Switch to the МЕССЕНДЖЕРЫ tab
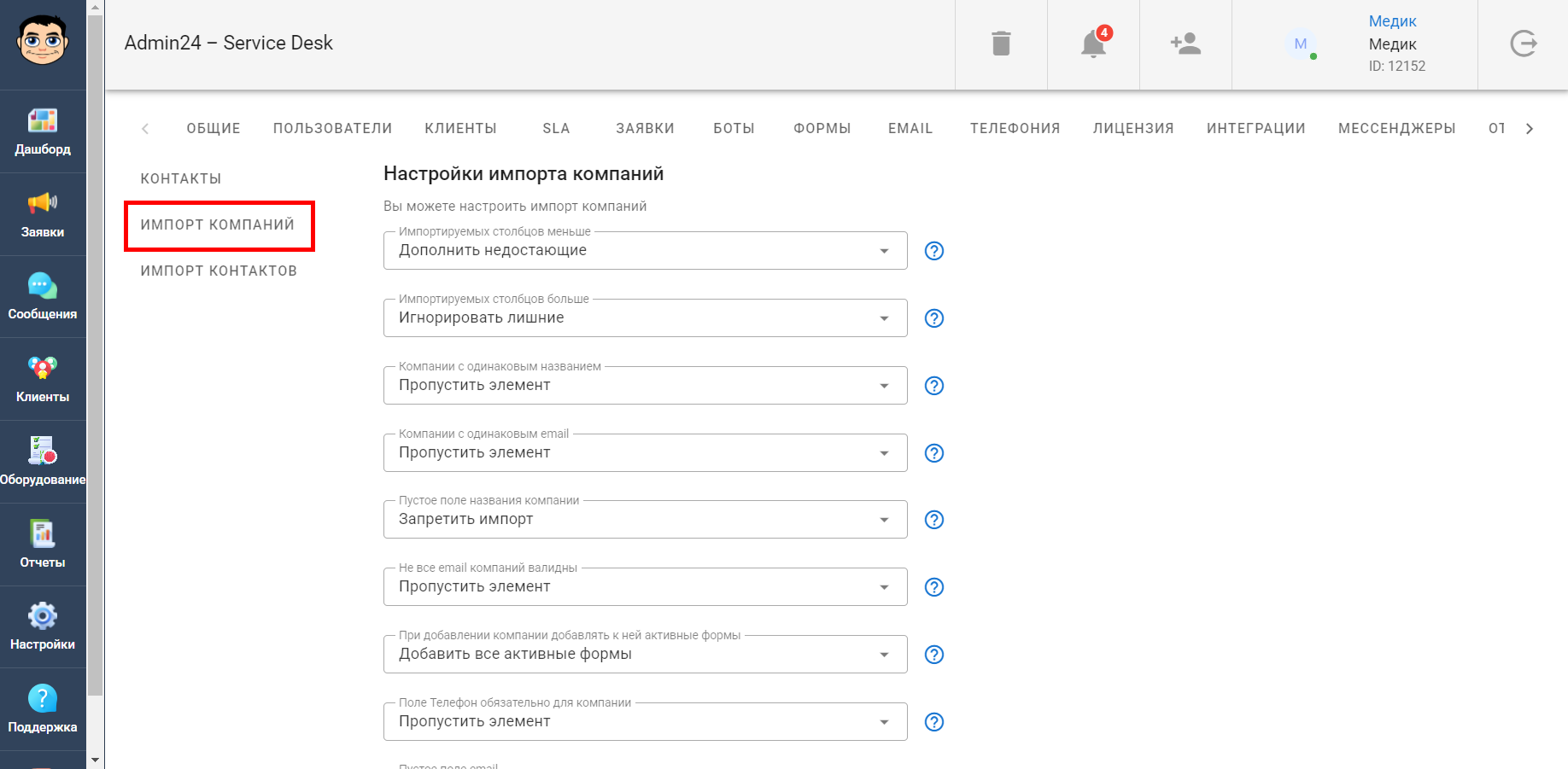 point(1396,129)
